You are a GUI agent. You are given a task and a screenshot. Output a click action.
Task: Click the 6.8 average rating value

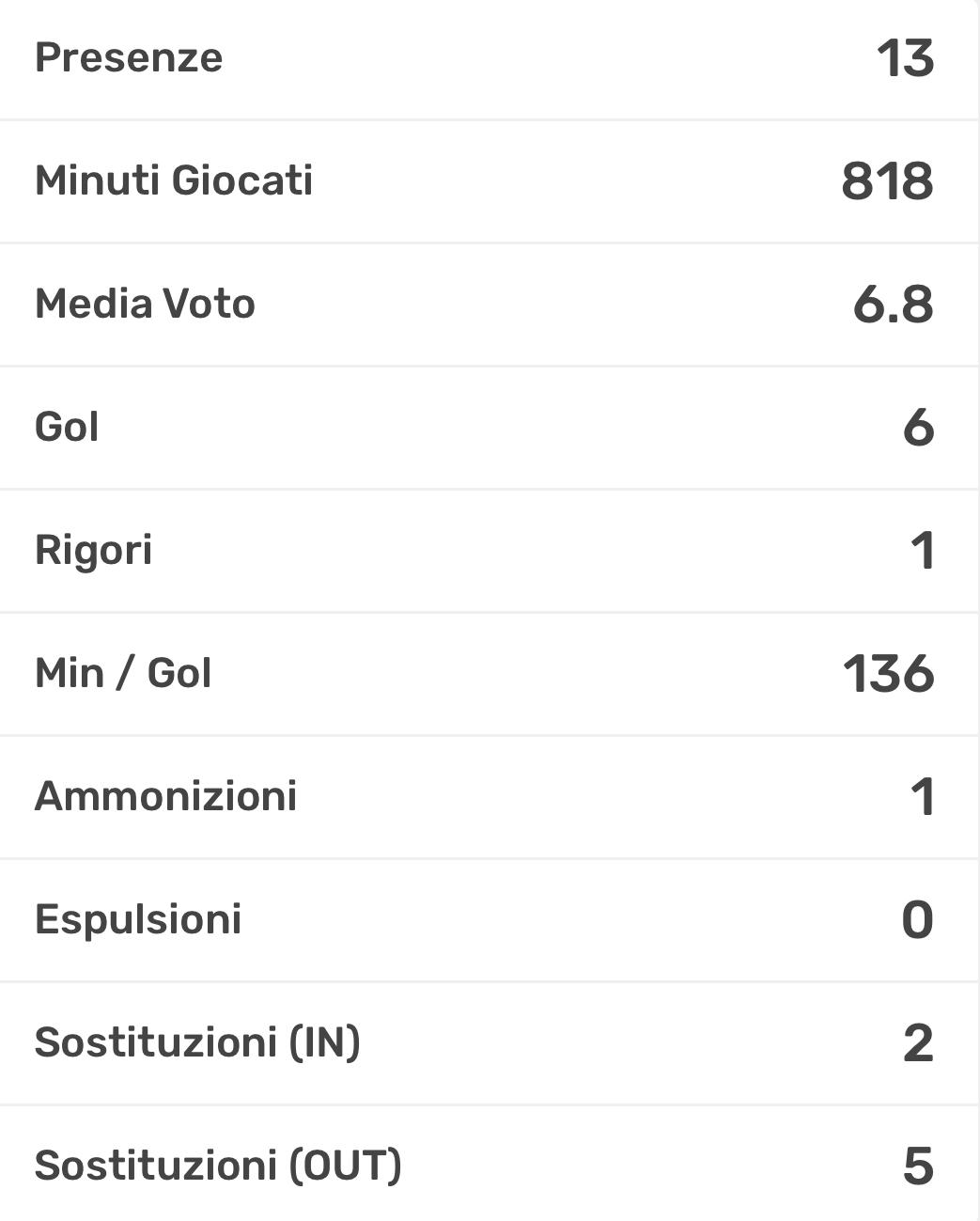pyautogui.click(x=893, y=305)
